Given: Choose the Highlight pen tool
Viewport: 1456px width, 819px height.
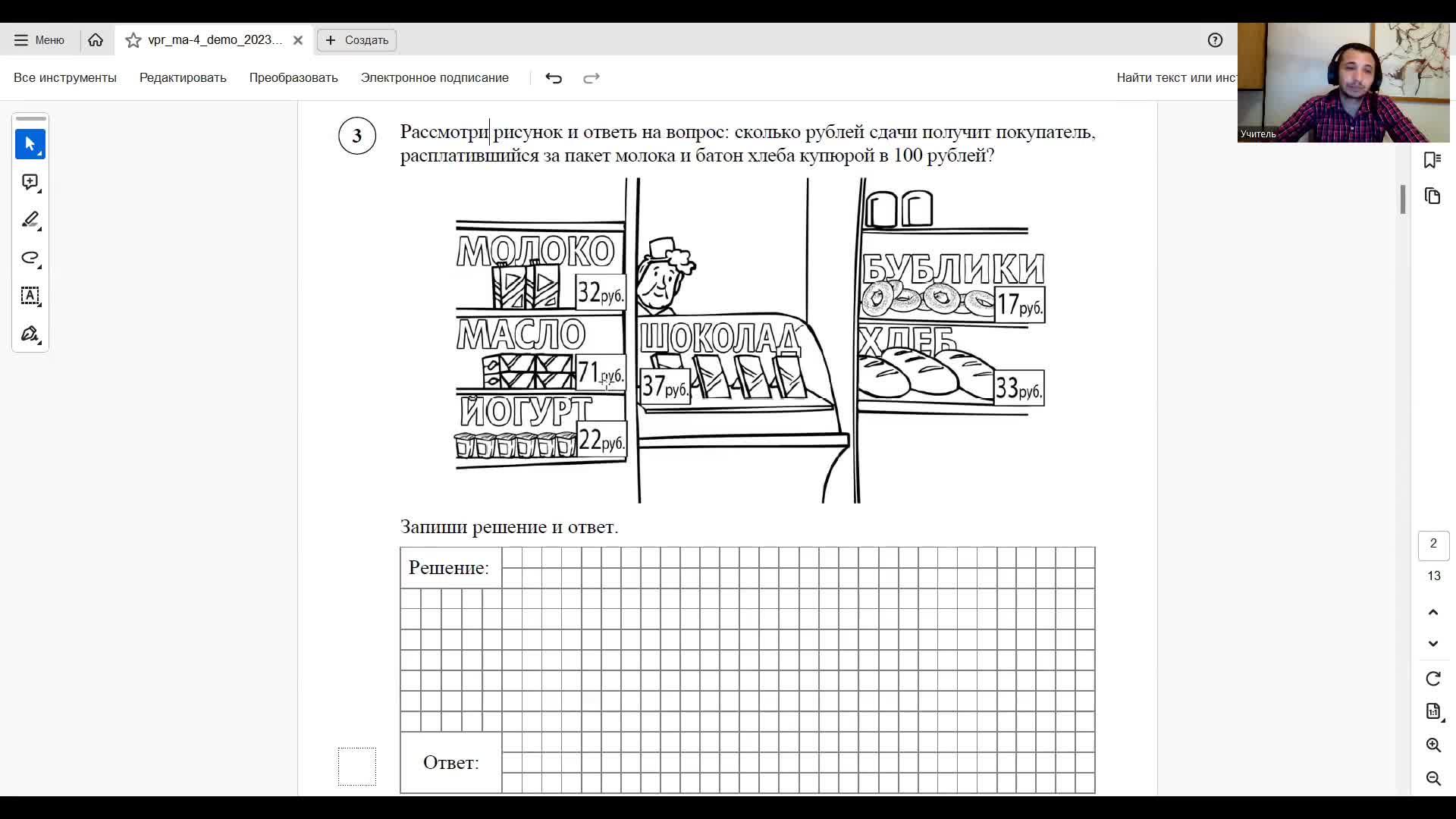Looking at the screenshot, I should point(30,220).
